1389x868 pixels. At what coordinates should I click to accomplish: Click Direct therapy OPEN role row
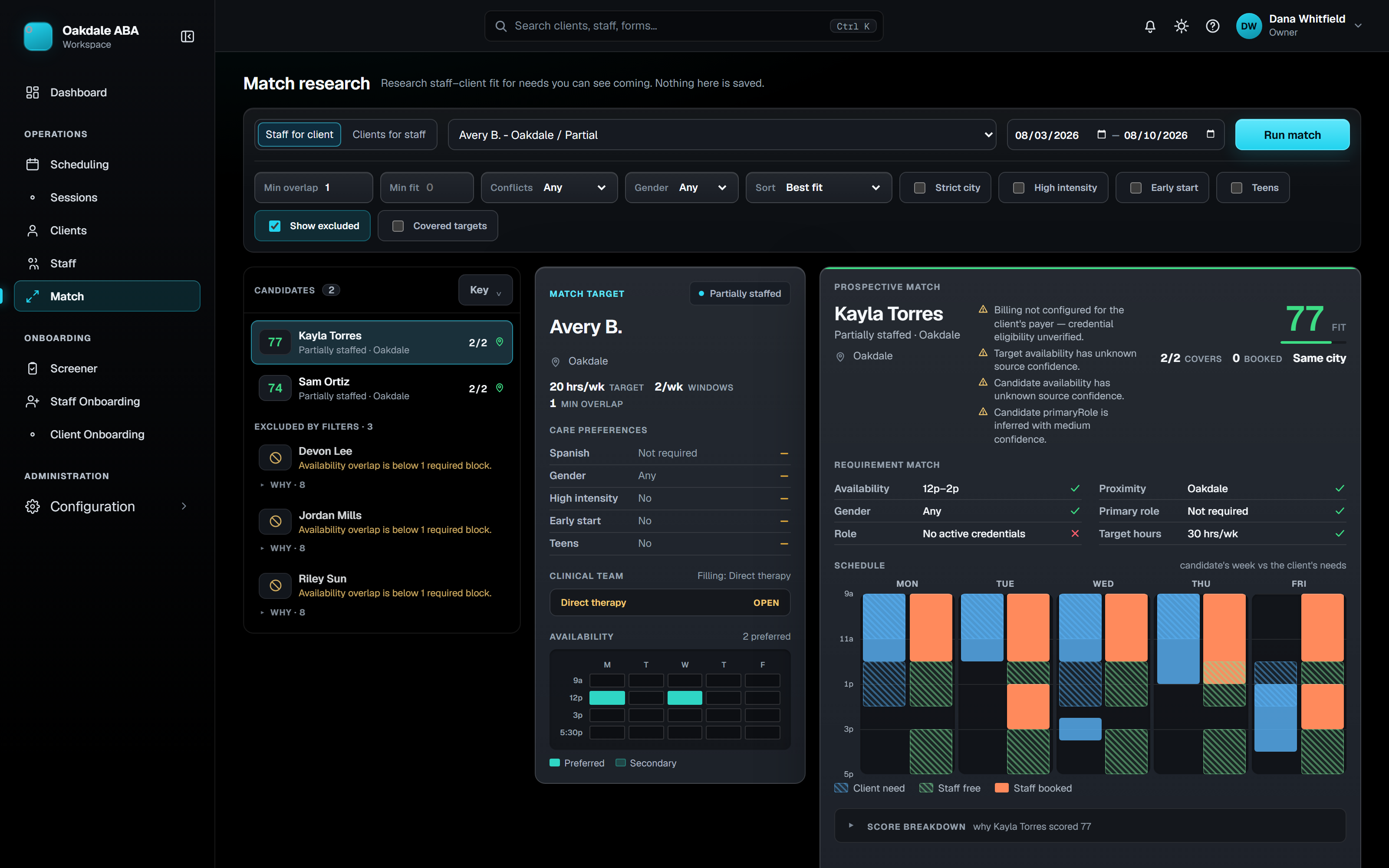670,603
